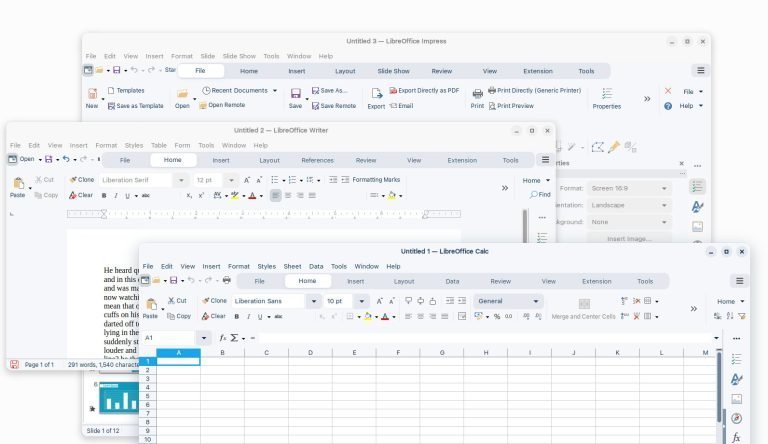Click Save icon in Calc quick toolbar
768x444 pixels.
[173, 280]
